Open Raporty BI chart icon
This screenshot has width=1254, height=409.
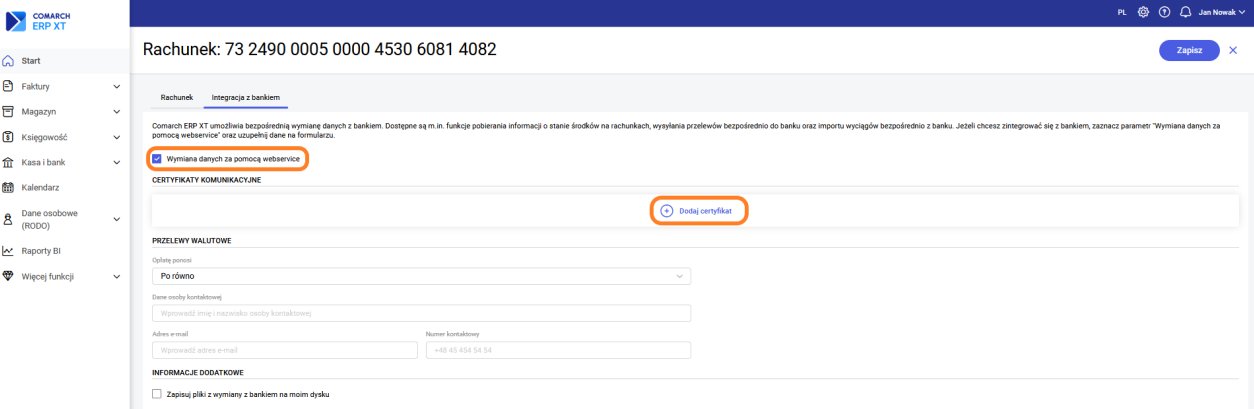click(9, 251)
